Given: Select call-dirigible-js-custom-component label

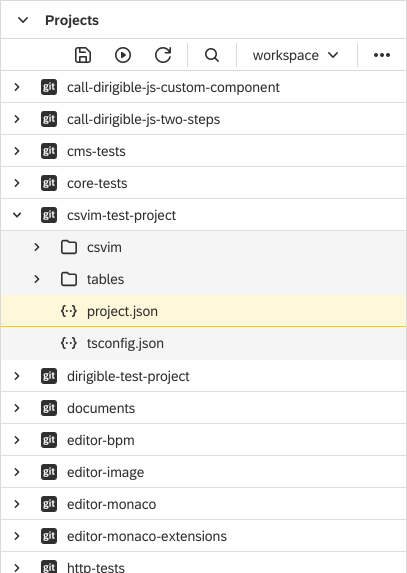Looking at the screenshot, I should [x=173, y=88].
